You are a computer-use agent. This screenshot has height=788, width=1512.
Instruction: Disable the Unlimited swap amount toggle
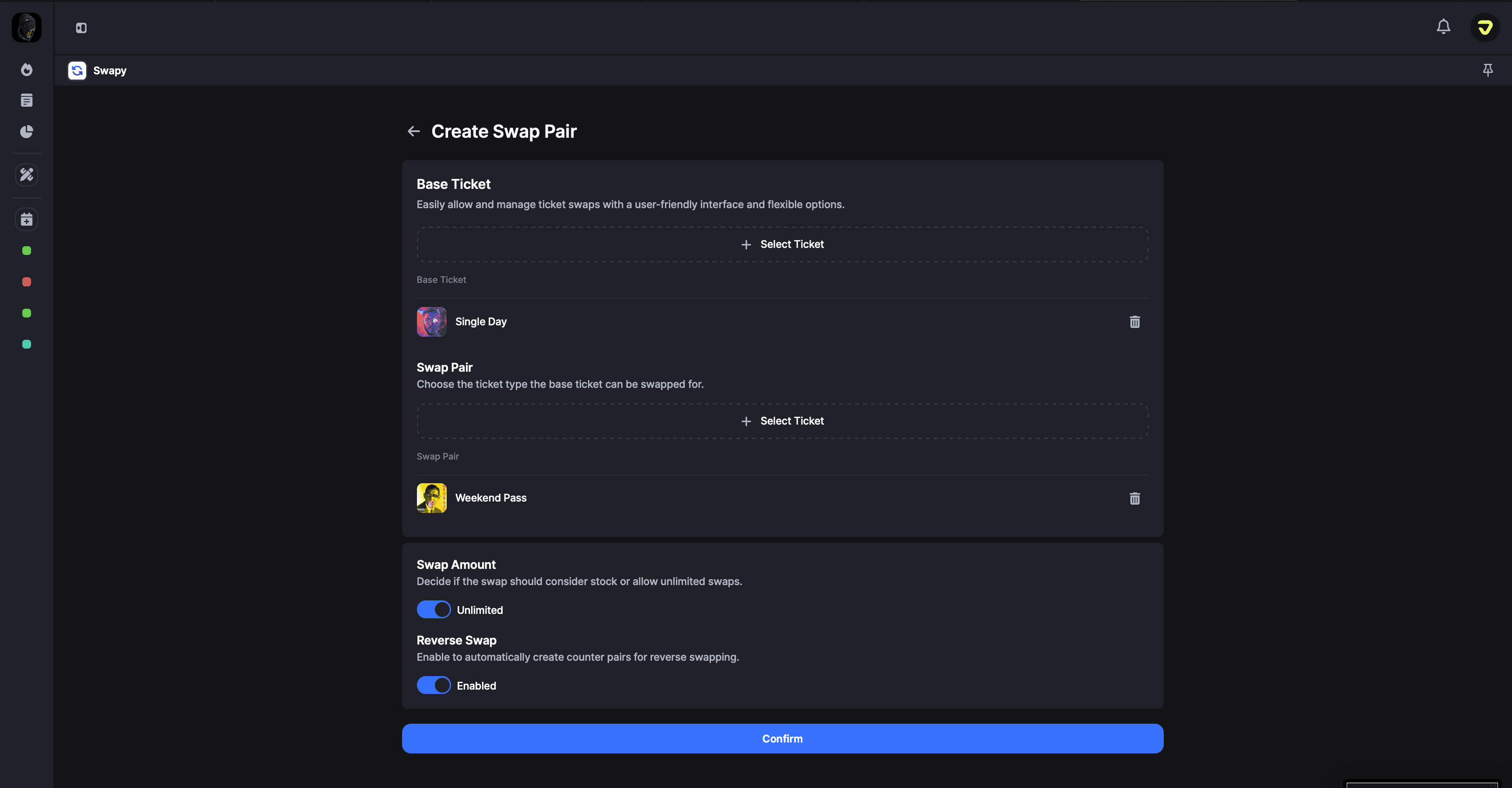pos(434,610)
